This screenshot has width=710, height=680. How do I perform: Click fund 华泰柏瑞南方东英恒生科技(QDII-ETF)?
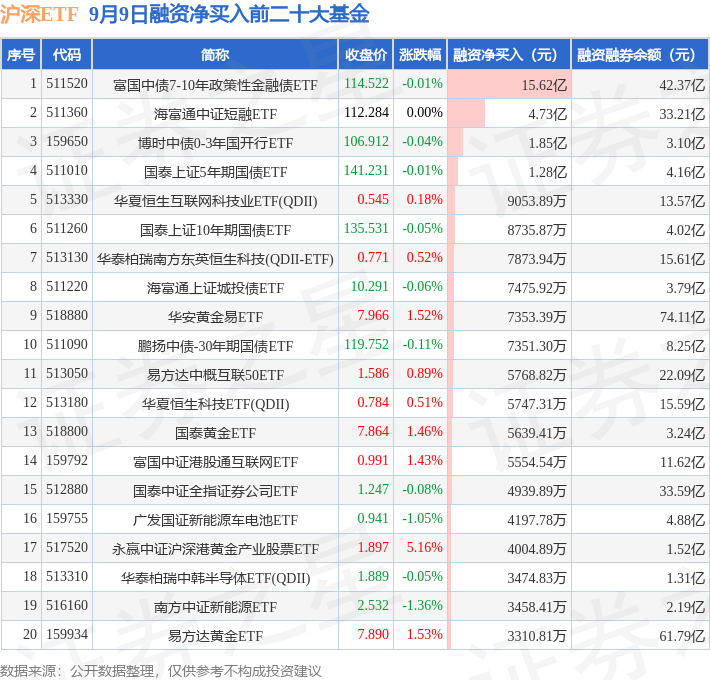point(215,259)
